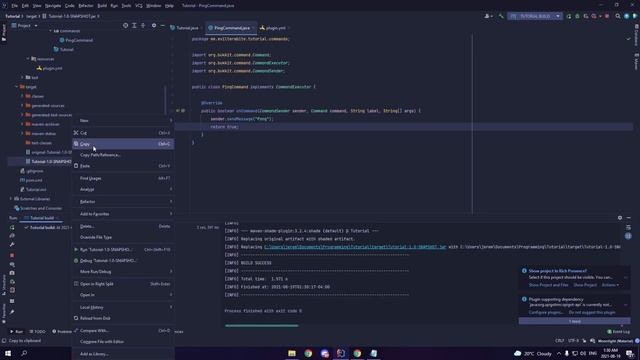Click the run green arrow in top toolbar
The height and width of the screenshot is (360, 640).
tap(569, 16)
